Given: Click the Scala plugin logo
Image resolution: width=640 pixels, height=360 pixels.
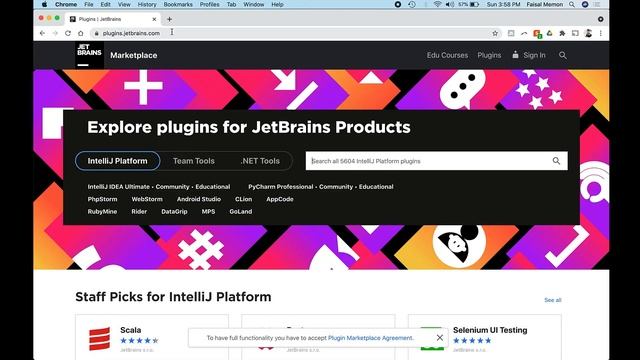Looking at the screenshot, I should click(99, 339).
